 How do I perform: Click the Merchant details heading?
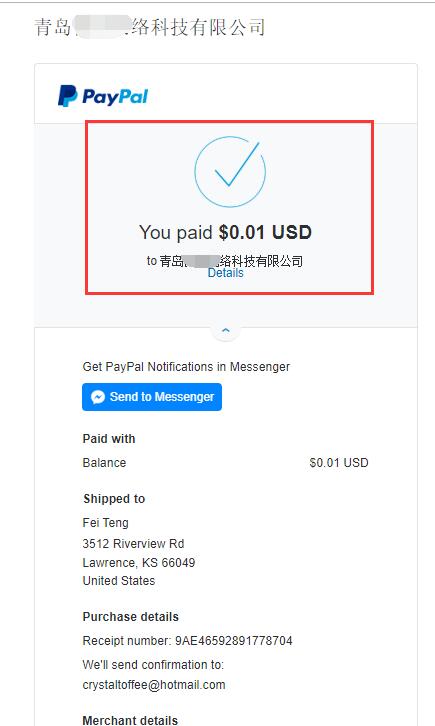(130, 720)
